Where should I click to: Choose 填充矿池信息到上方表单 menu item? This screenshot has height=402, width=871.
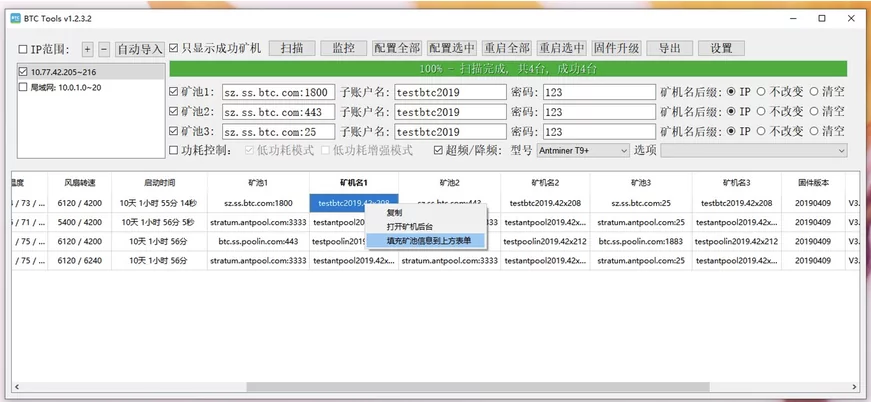(x=428, y=240)
